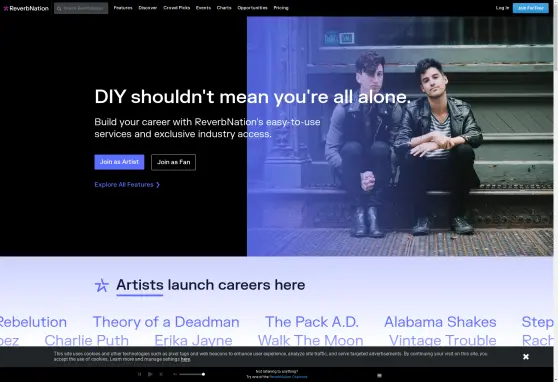Adjust the player volume slider
558x382 pixels.
(x=192, y=374)
